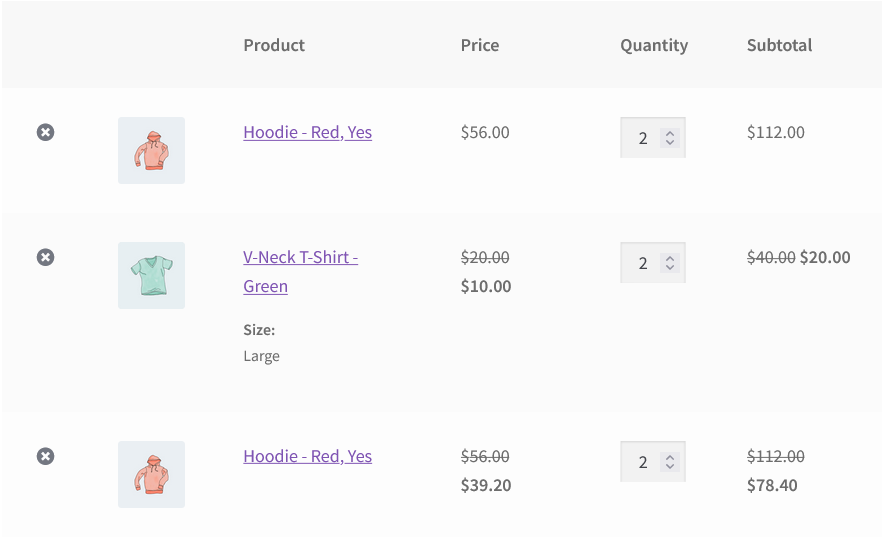Open the red hoodie thumbnail in the $112.00 row
The height and width of the screenshot is (547, 887).
click(x=151, y=150)
